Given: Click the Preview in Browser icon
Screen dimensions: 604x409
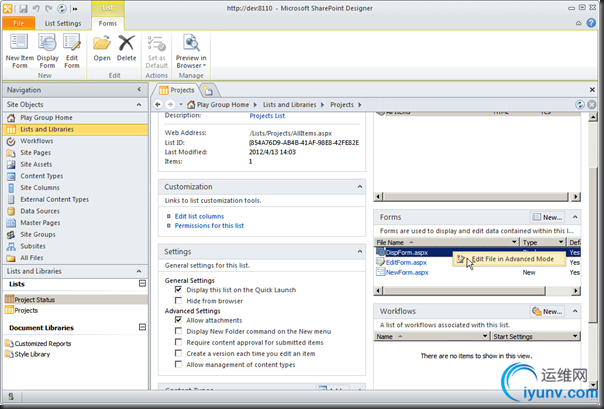Looking at the screenshot, I should [x=191, y=43].
